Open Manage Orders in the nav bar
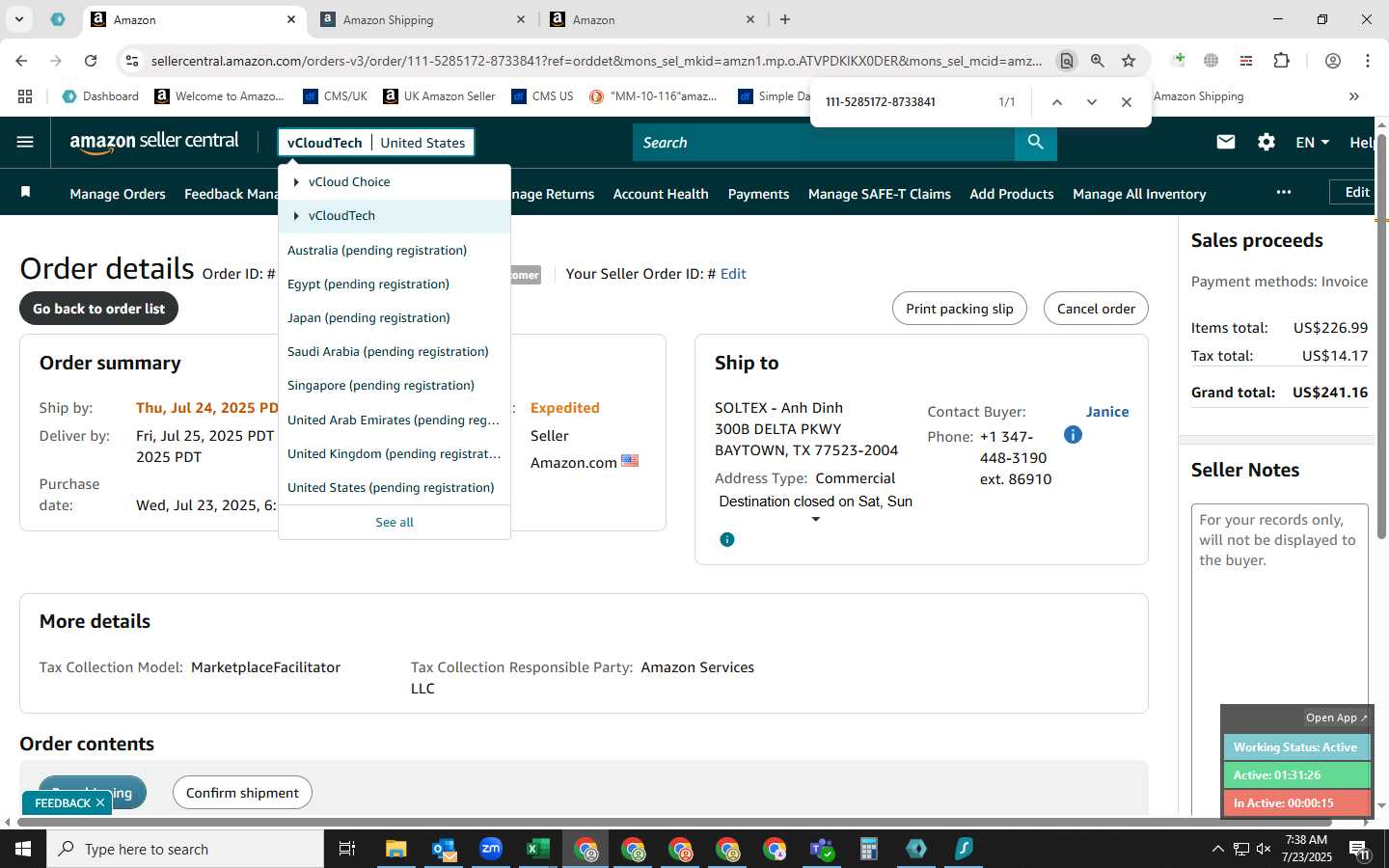This screenshot has height=868, width=1389. (x=118, y=194)
